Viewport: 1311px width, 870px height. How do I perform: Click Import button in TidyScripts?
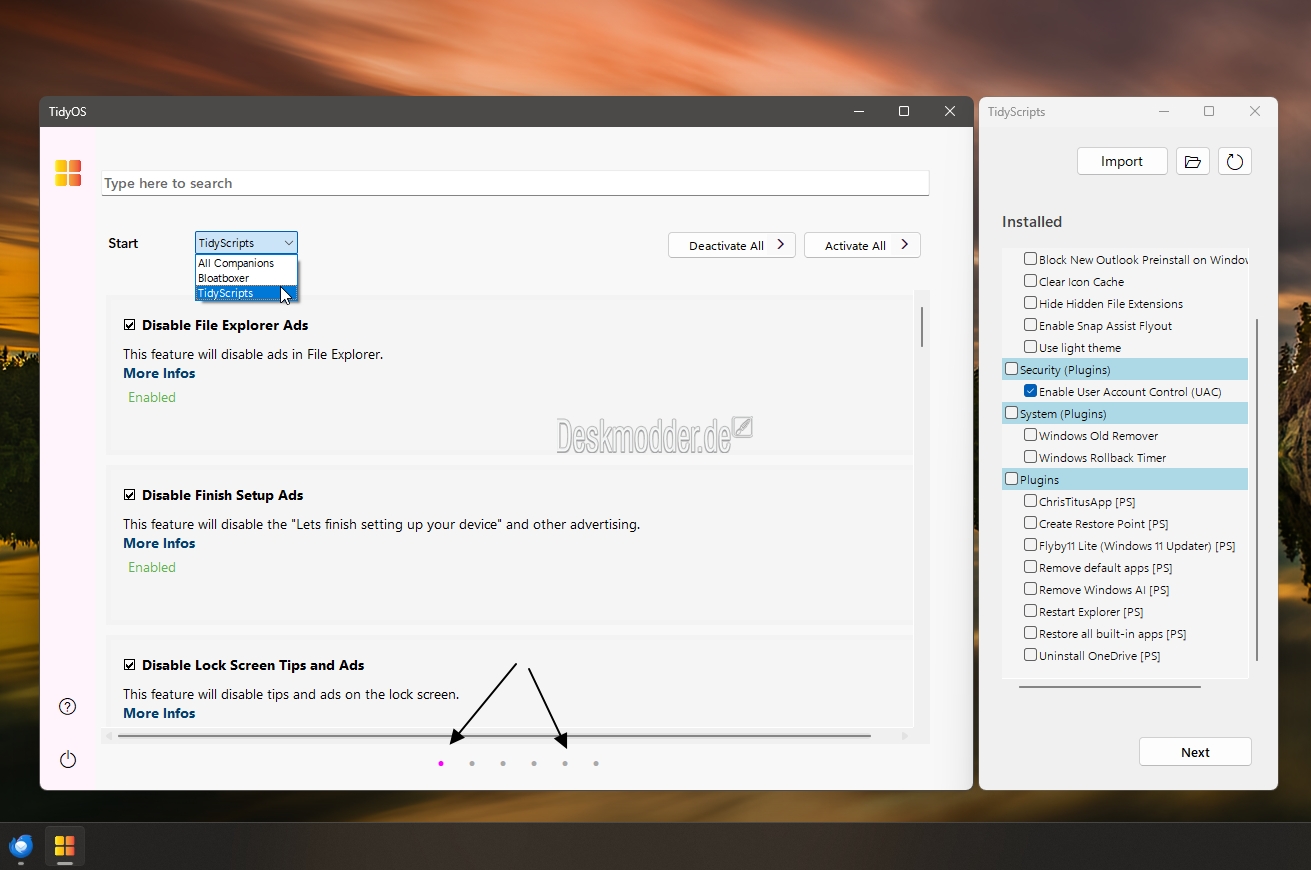pos(1122,161)
